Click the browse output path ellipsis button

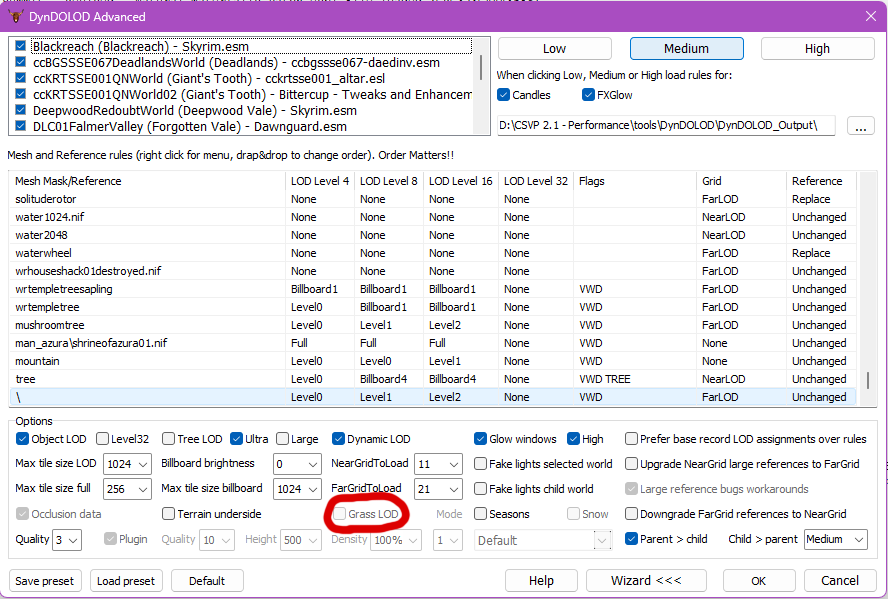[x=860, y=125]
